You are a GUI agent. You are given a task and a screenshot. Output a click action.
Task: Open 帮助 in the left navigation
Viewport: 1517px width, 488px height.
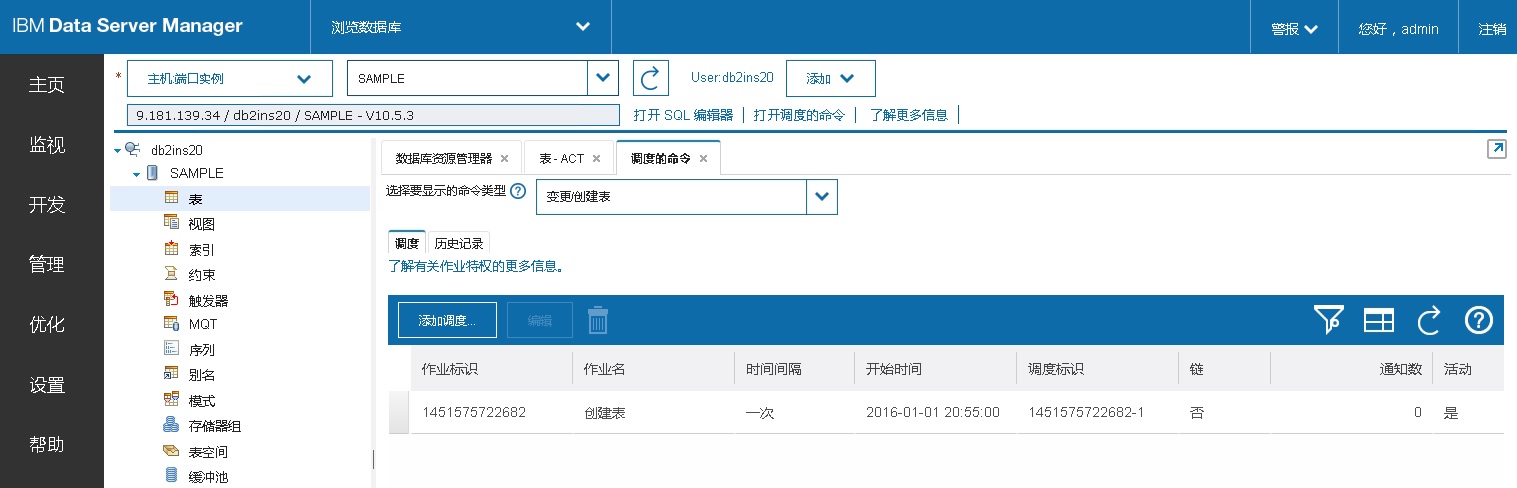click(47, 444)
